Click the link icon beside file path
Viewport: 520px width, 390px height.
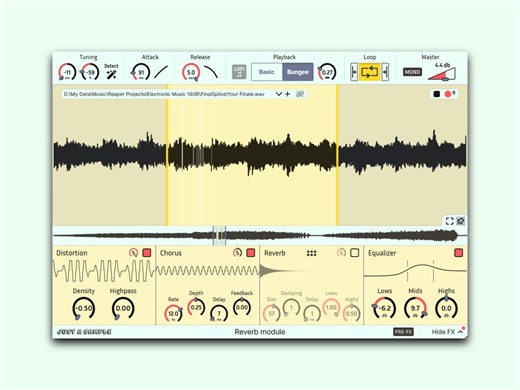coord(300,94)
